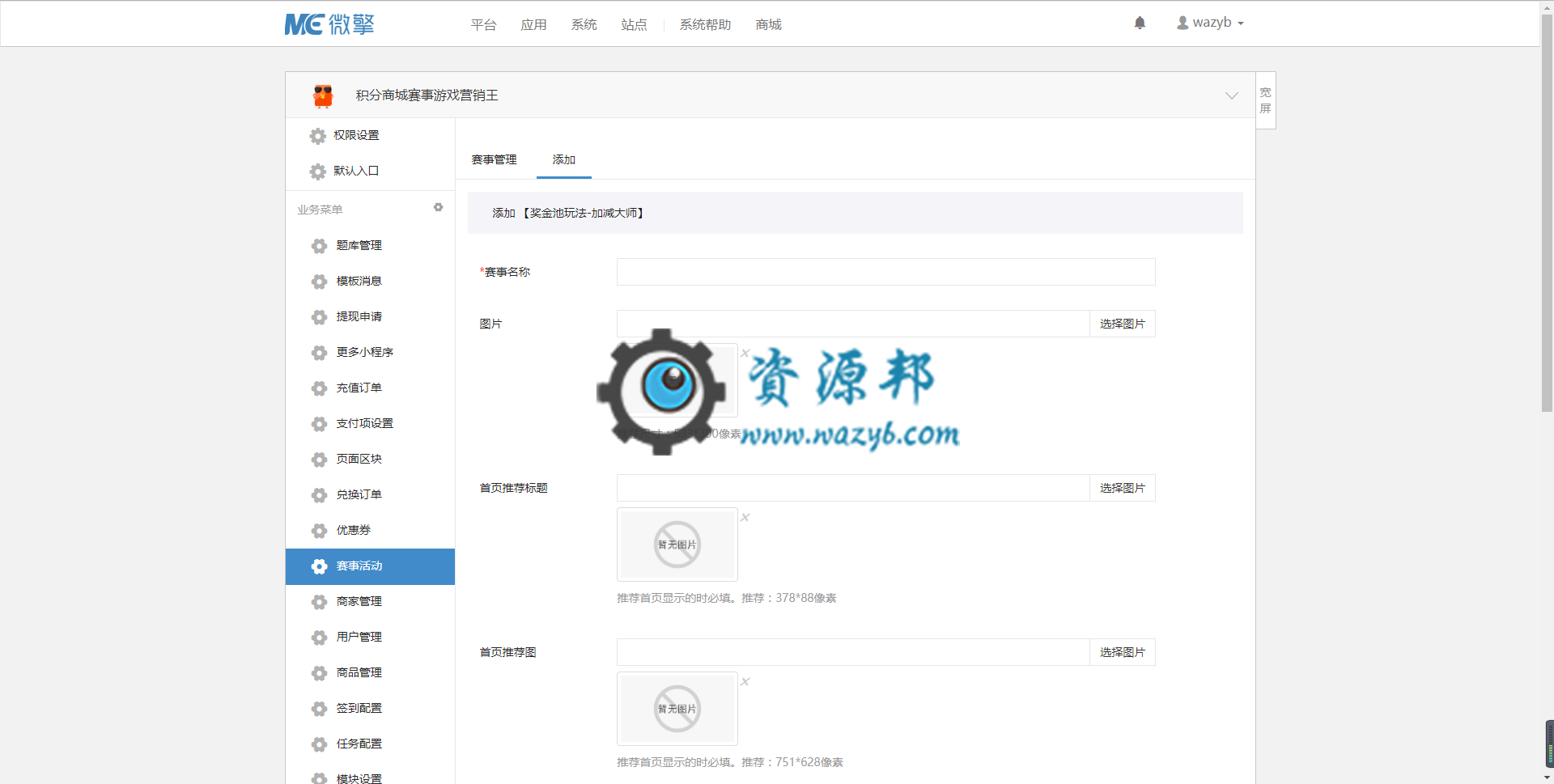Open the 系统帮助 menu
This screenshot has height=784, width=1554.
706,25
